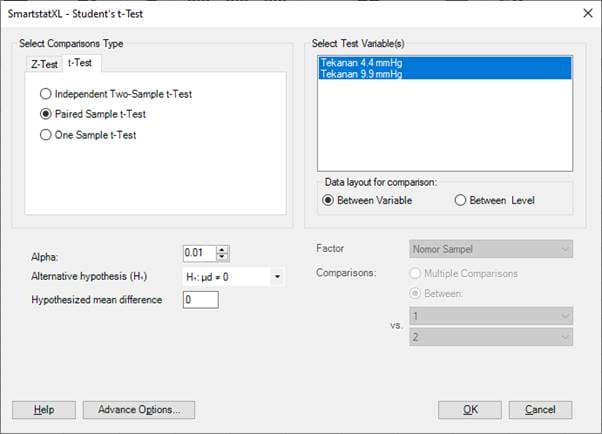Close the dialog with title bar X
The width and height of the screenshot is (602, 434).
pos(584,13)
